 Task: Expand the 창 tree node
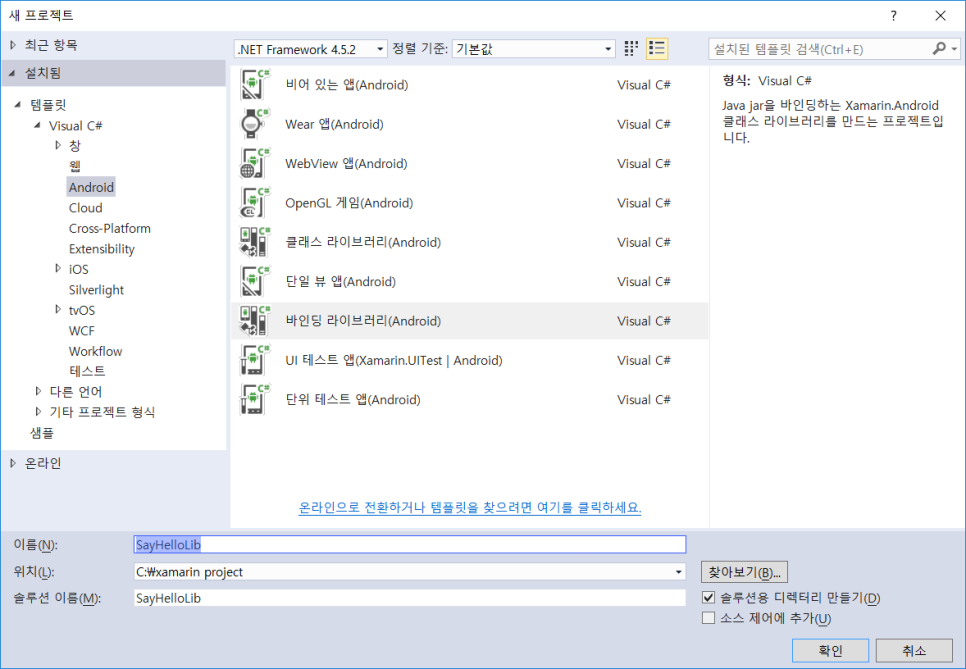coord(58,145)
